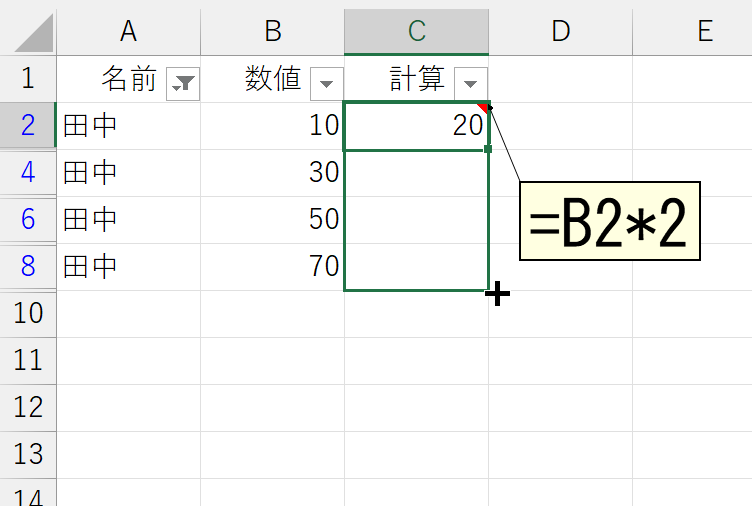The width and height of the screenshot is (752, 506).
Task: Click 田中 in row 6
Action: 90,220
